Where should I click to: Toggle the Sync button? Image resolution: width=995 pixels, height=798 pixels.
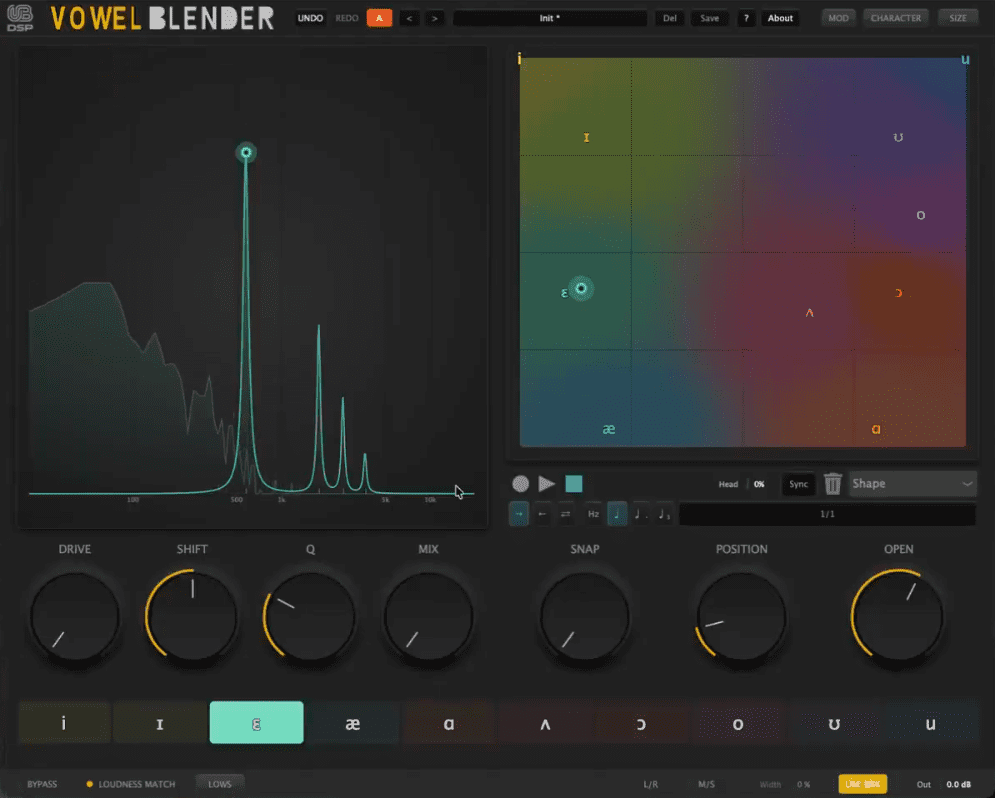[x=798, y=484]
